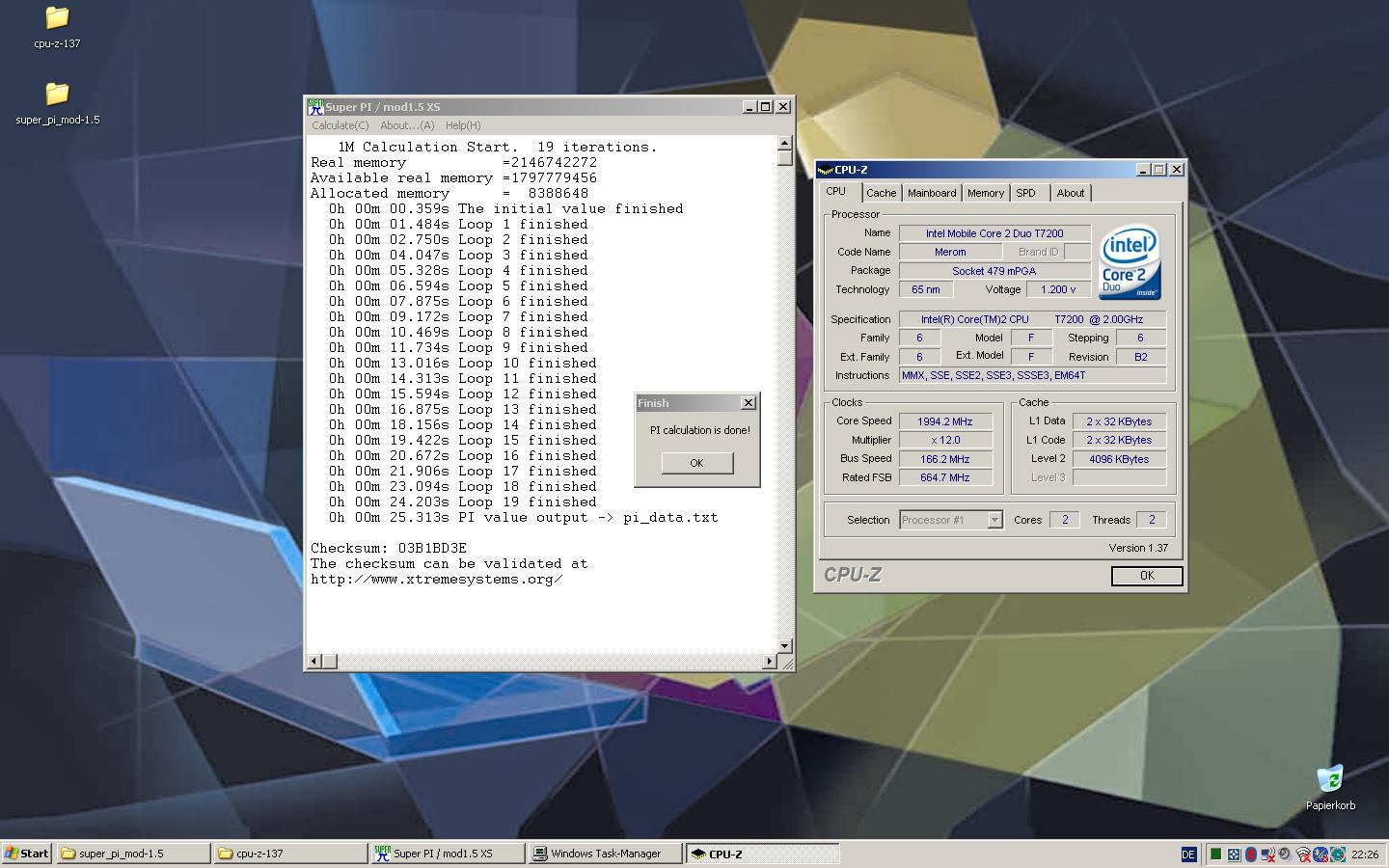Click OK in the Finish dialog
This screenshot has width=1389, height=868.
point(696,463)
